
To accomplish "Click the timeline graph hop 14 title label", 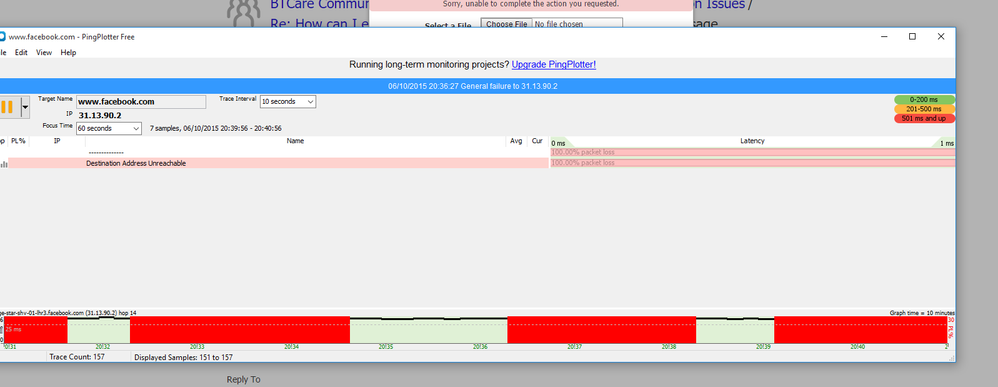I will pos(68,313).
